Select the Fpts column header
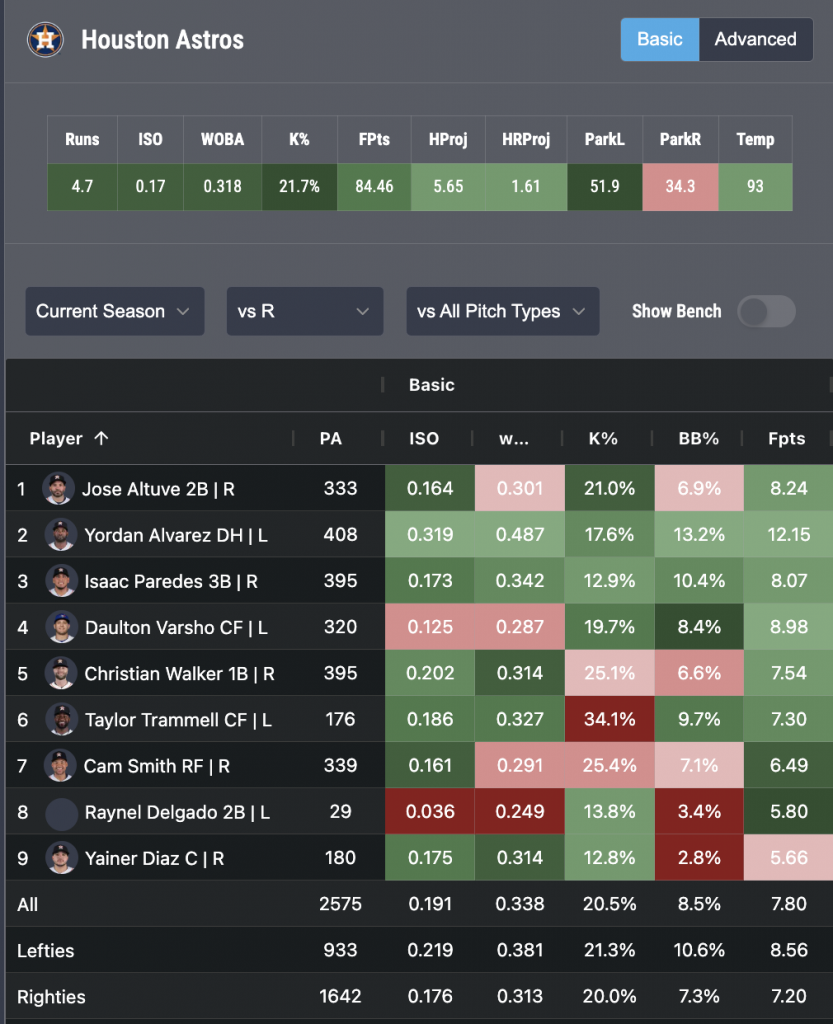The width and height of the screenshot is (833, 1024). pyautogui.click(x=787, y=438)
